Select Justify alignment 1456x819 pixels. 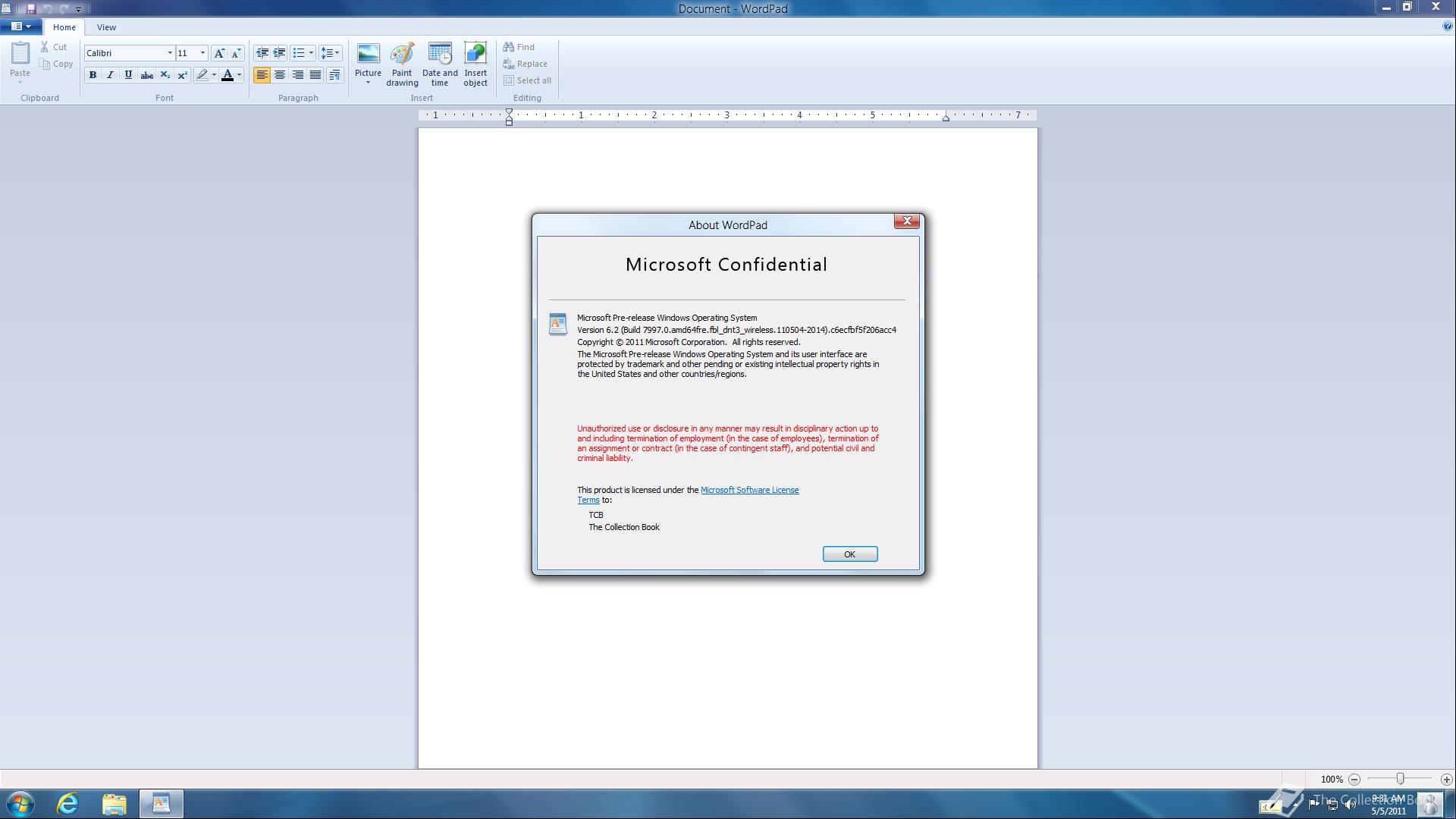[315, 75]
